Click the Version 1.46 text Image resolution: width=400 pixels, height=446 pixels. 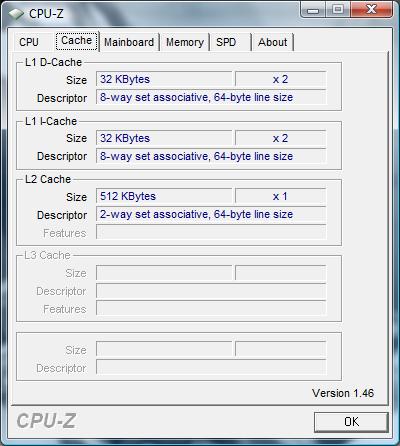[x=343, y=393]
